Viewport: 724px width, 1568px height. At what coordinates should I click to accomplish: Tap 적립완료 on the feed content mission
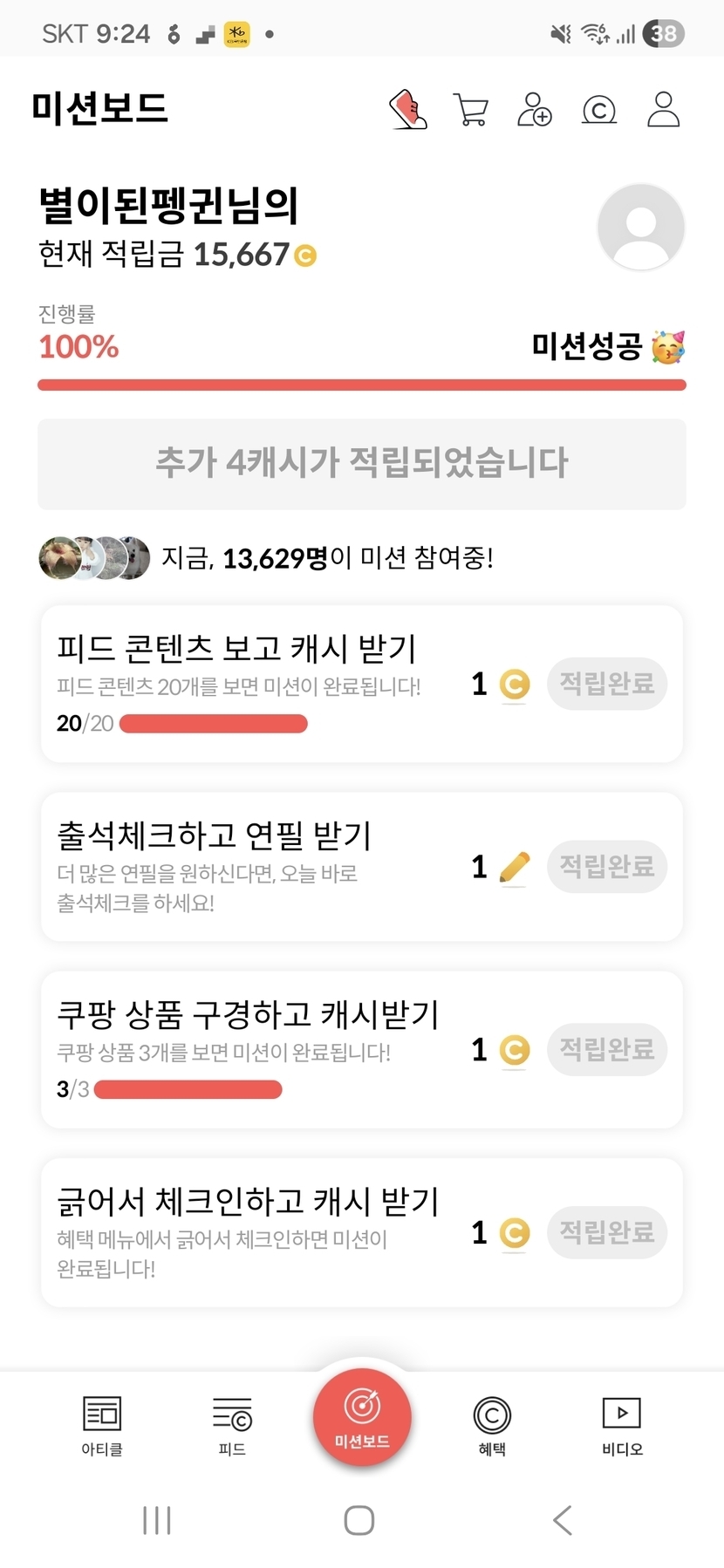[x=607, y=684]
